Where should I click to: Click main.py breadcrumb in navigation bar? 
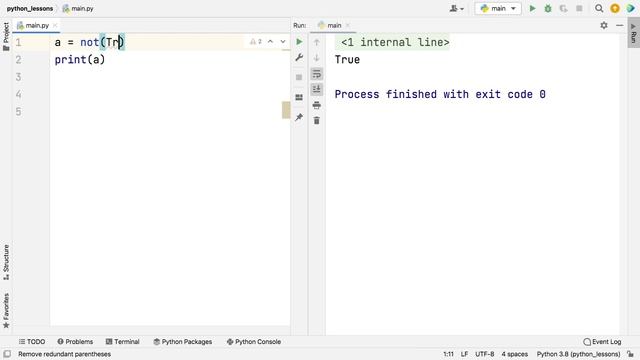(78, 8)
